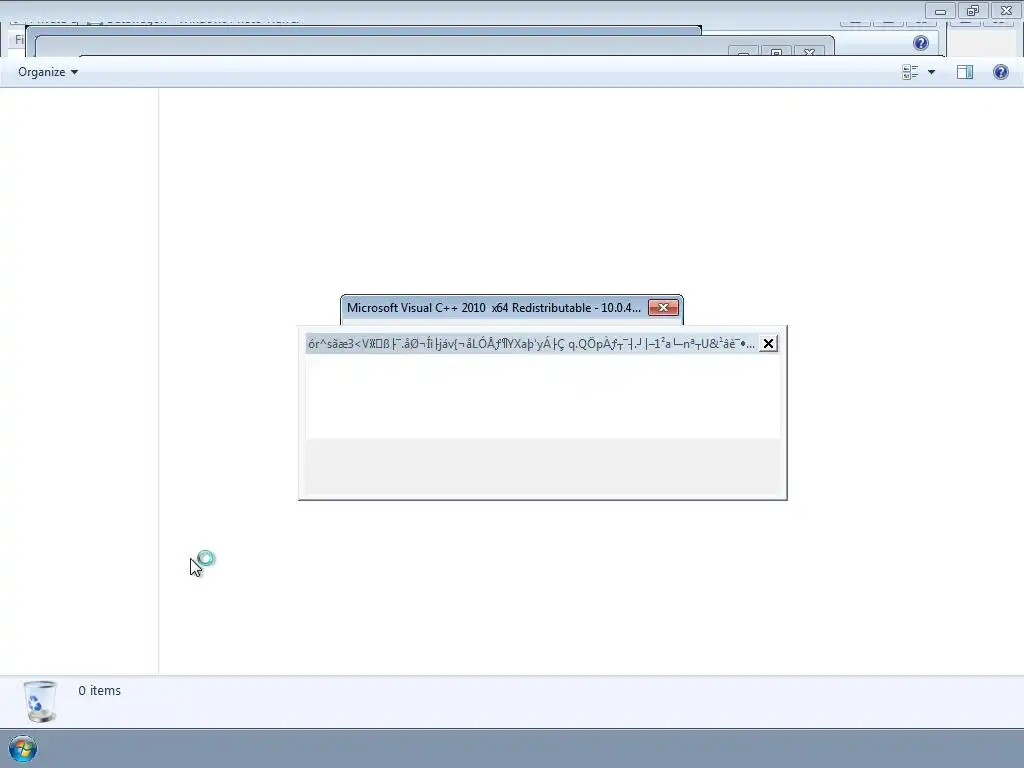Close the front Explorer window
This screenshot has height=768, width=1024.
tap(1006, 11)
